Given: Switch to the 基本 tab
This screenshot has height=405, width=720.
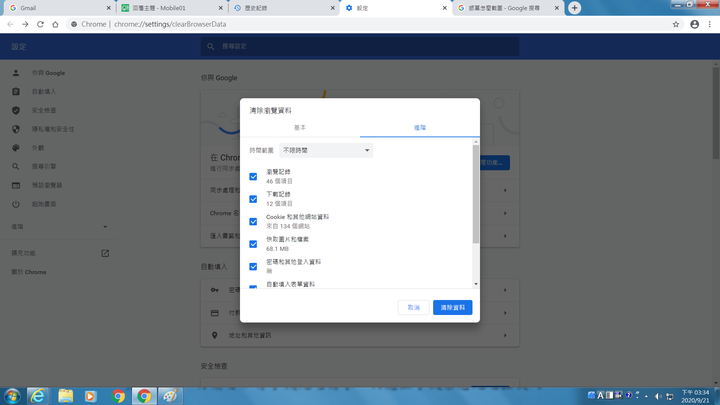Looking at the screenshot, I should (x=300, y=128).
